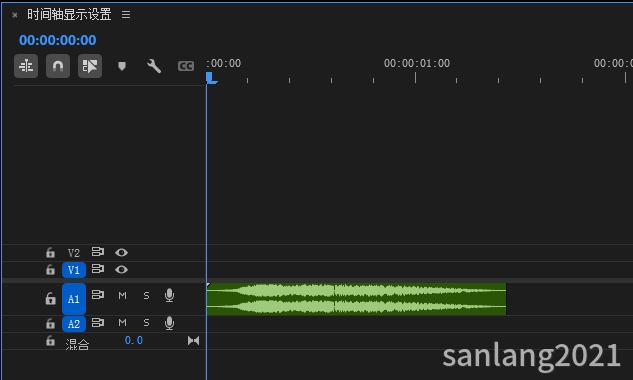Screen dimensions: 633x380
Task: Toggle insert sequences as nests button
Action: tap(26, 66)
